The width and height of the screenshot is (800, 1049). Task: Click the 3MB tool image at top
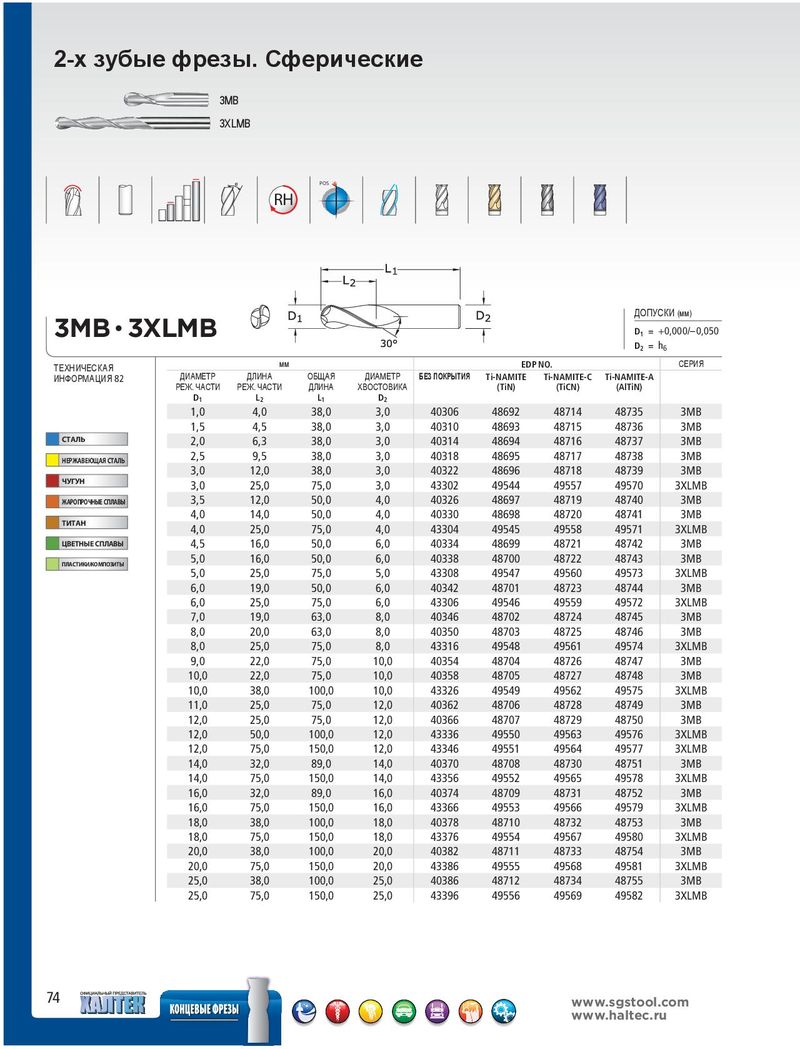tap(167, 100)
